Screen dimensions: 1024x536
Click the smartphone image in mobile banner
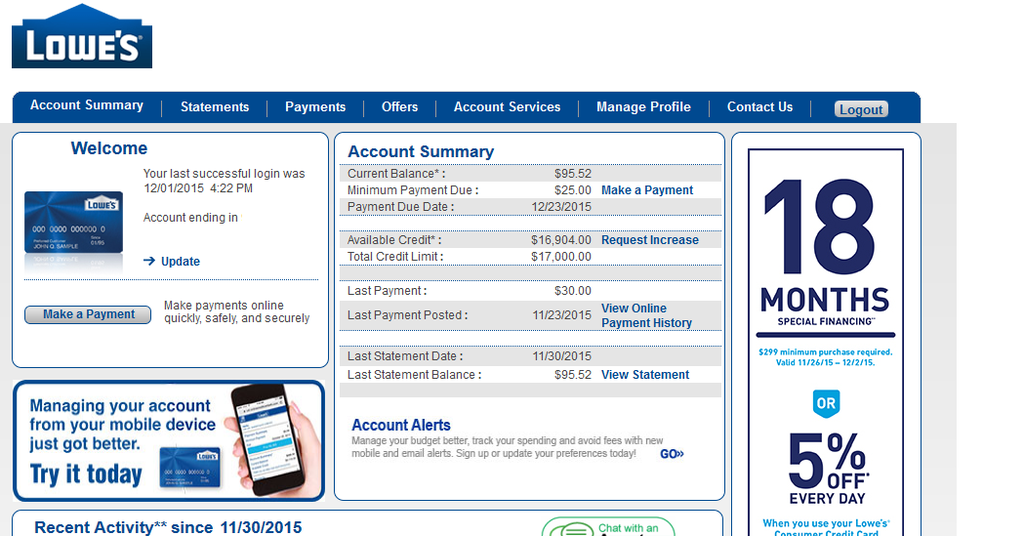click(266, 438)
